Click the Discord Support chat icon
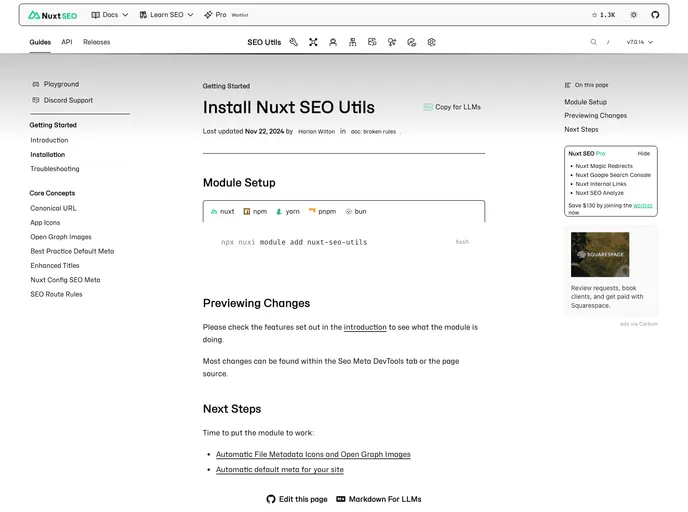 click(36, 100)
